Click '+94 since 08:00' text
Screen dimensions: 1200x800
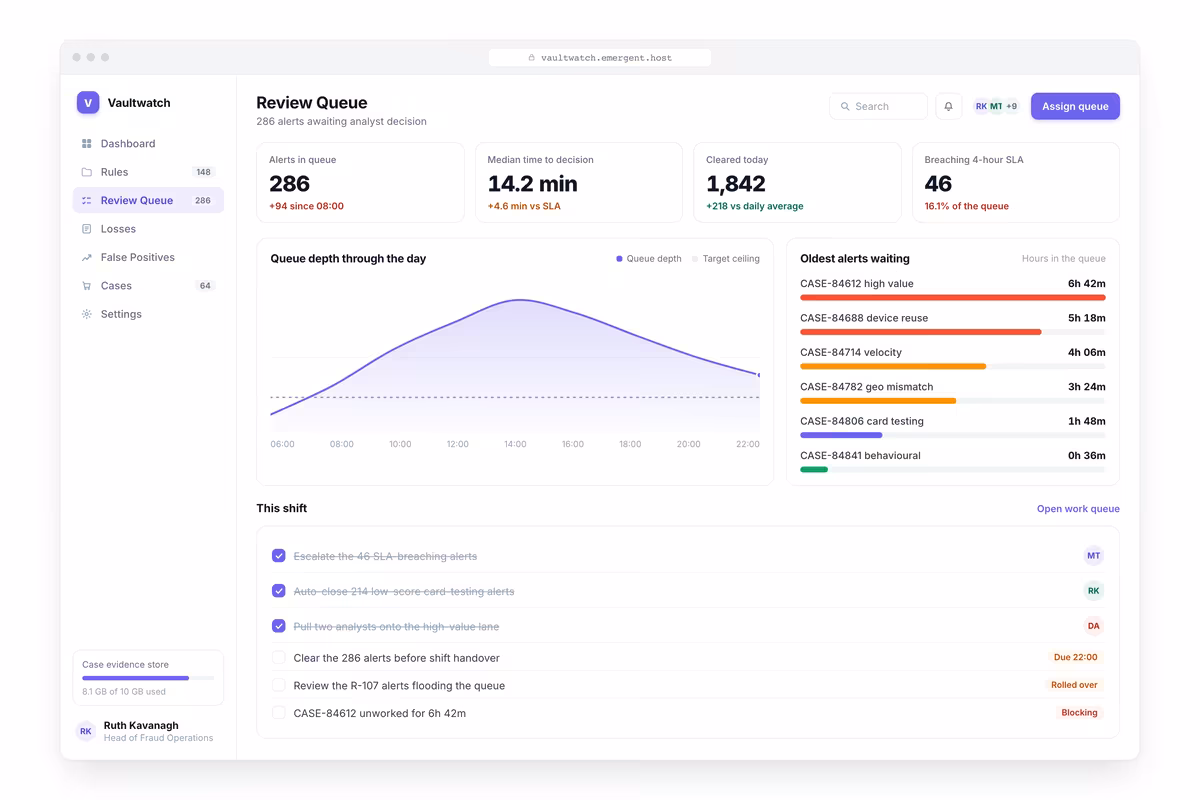coord(306,206)
